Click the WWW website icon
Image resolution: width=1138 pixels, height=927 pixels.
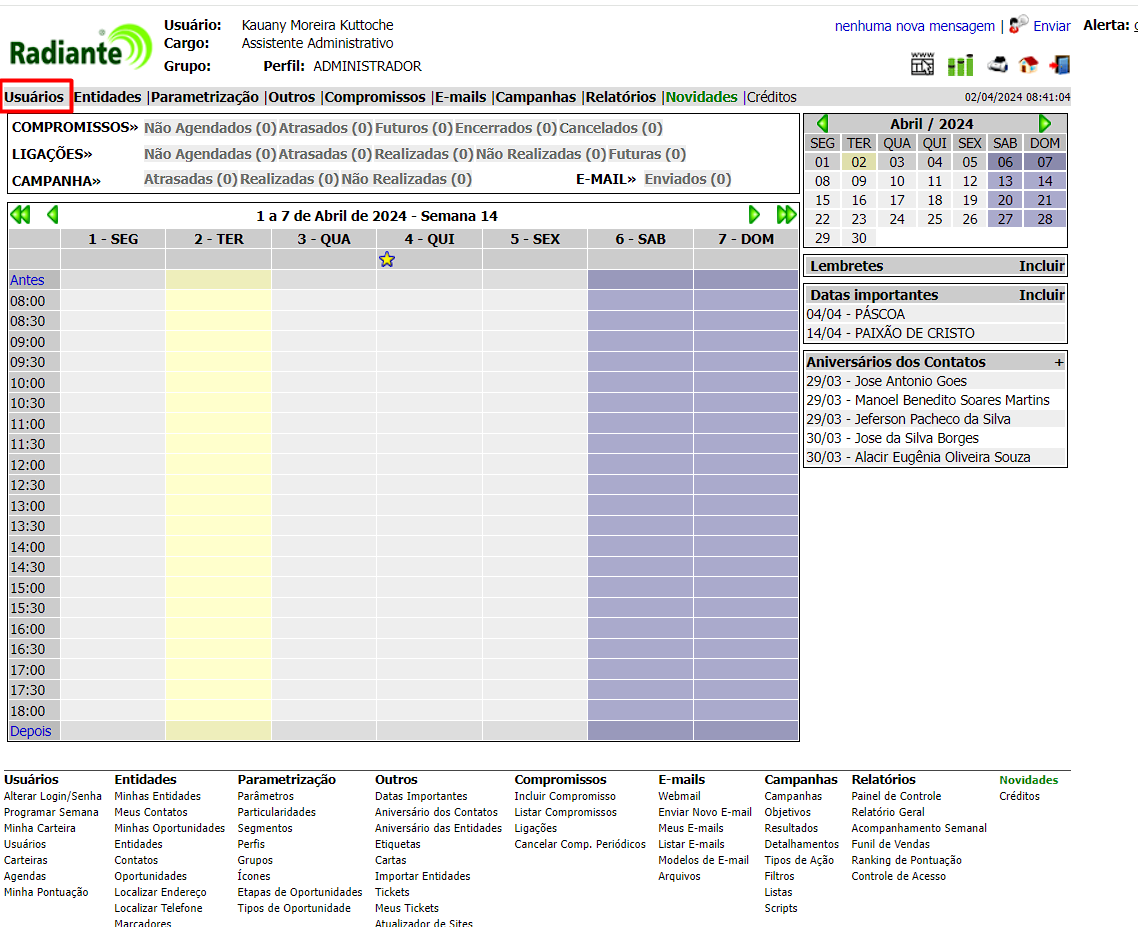click(922, 65)
